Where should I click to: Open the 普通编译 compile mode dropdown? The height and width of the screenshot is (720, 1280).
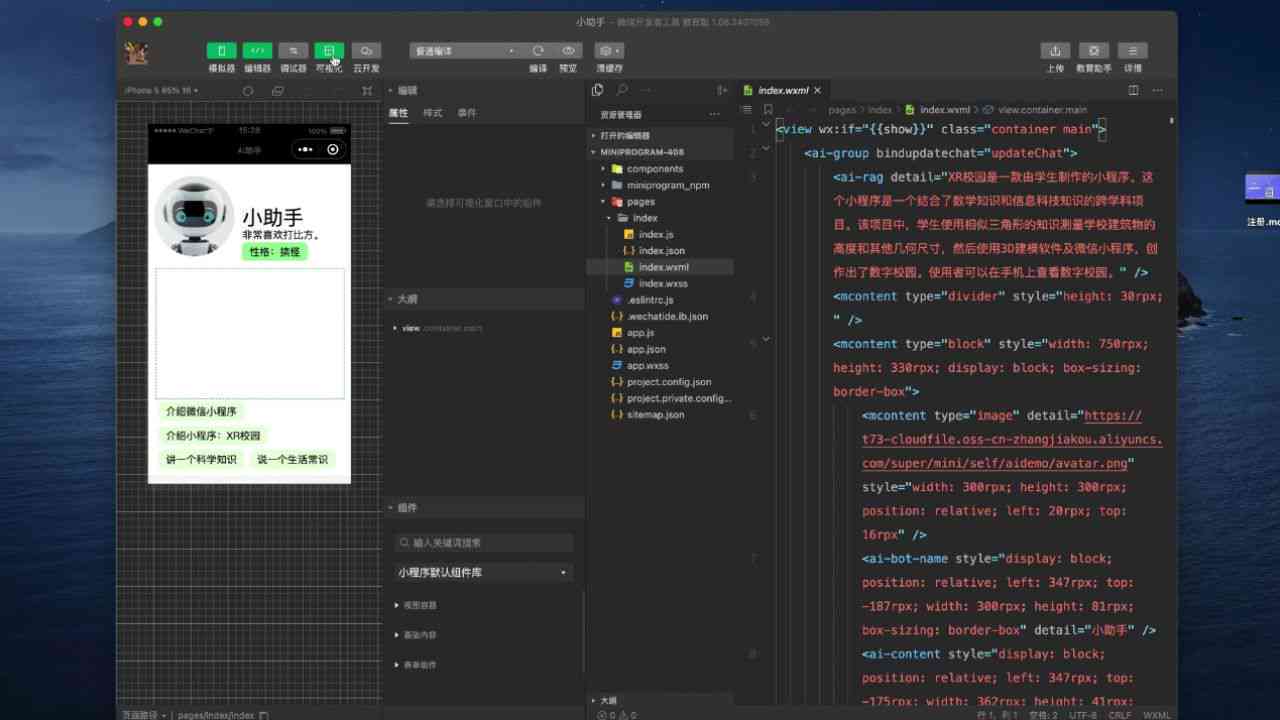click(465, 51)
